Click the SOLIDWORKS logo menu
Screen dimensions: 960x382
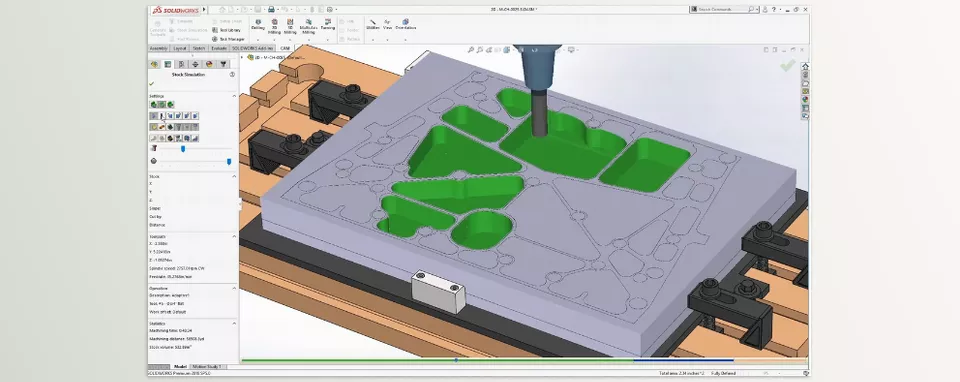[x=176, y=10]
